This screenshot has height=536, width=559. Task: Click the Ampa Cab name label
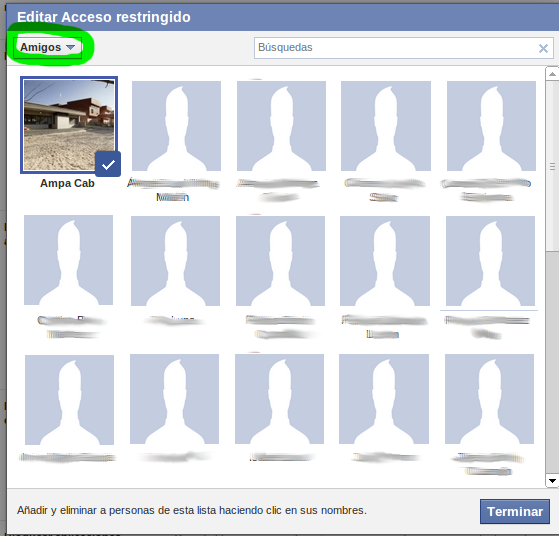tap(67, 183)
